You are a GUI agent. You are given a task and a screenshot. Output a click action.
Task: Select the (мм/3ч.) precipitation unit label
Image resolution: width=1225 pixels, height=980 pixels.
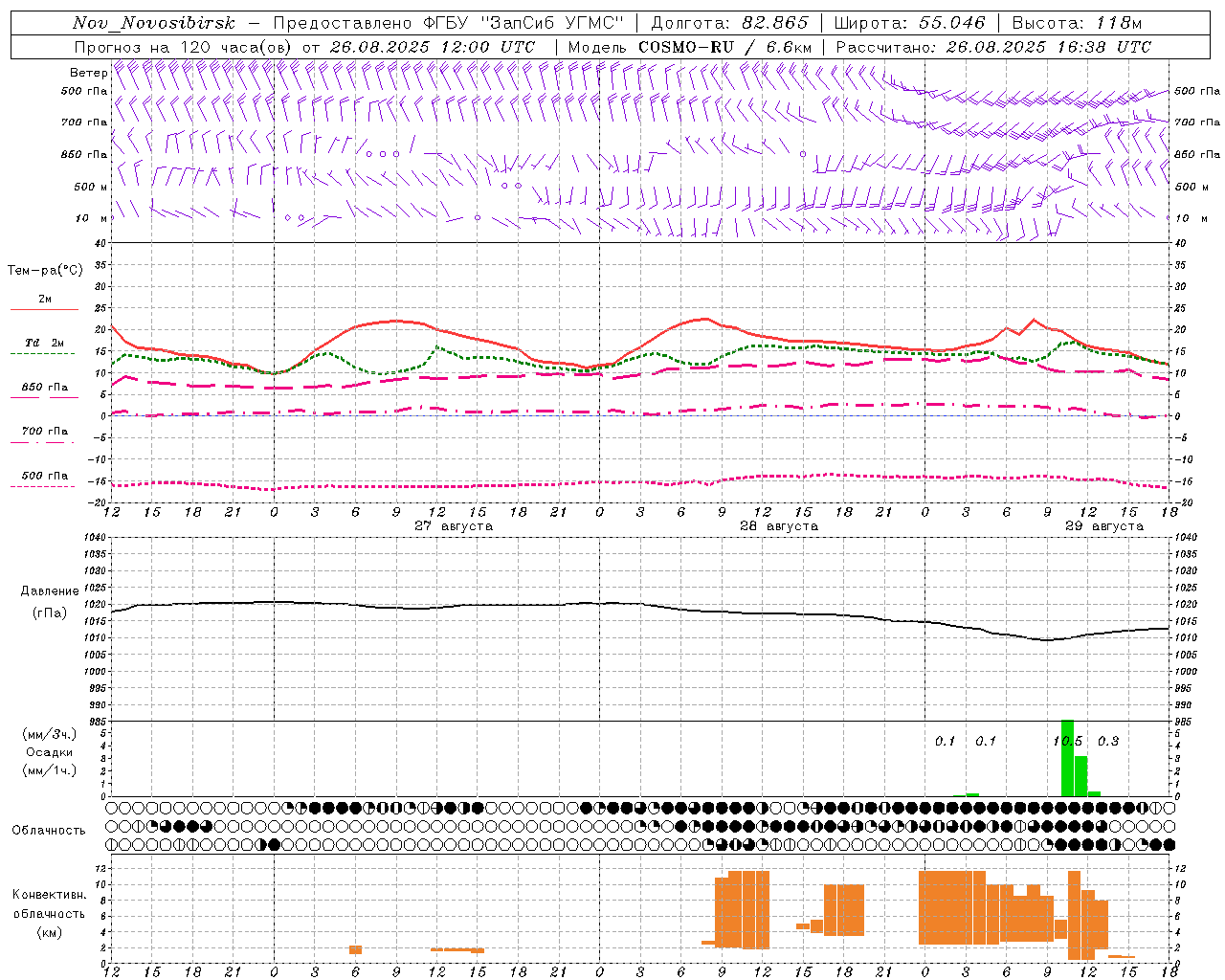click(50, 734)
